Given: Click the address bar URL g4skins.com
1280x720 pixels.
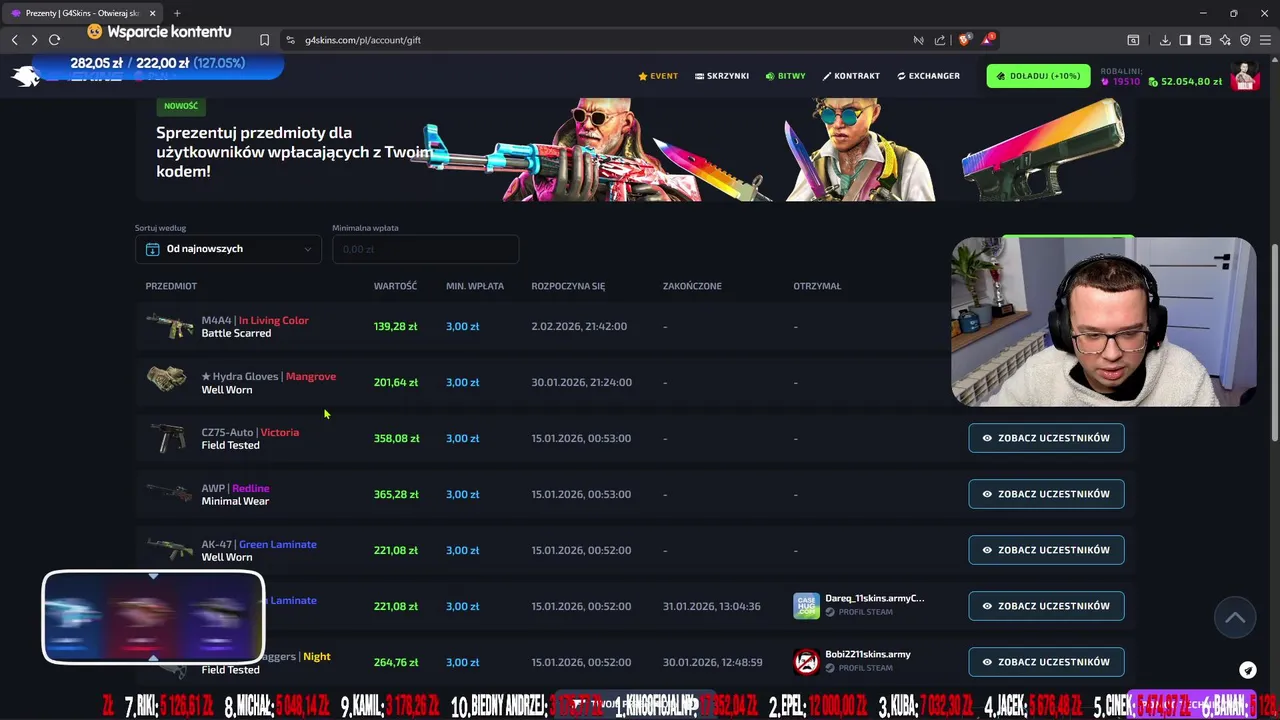Looking at the screenshot, I should pyautogui.click(x=363, y=40).
